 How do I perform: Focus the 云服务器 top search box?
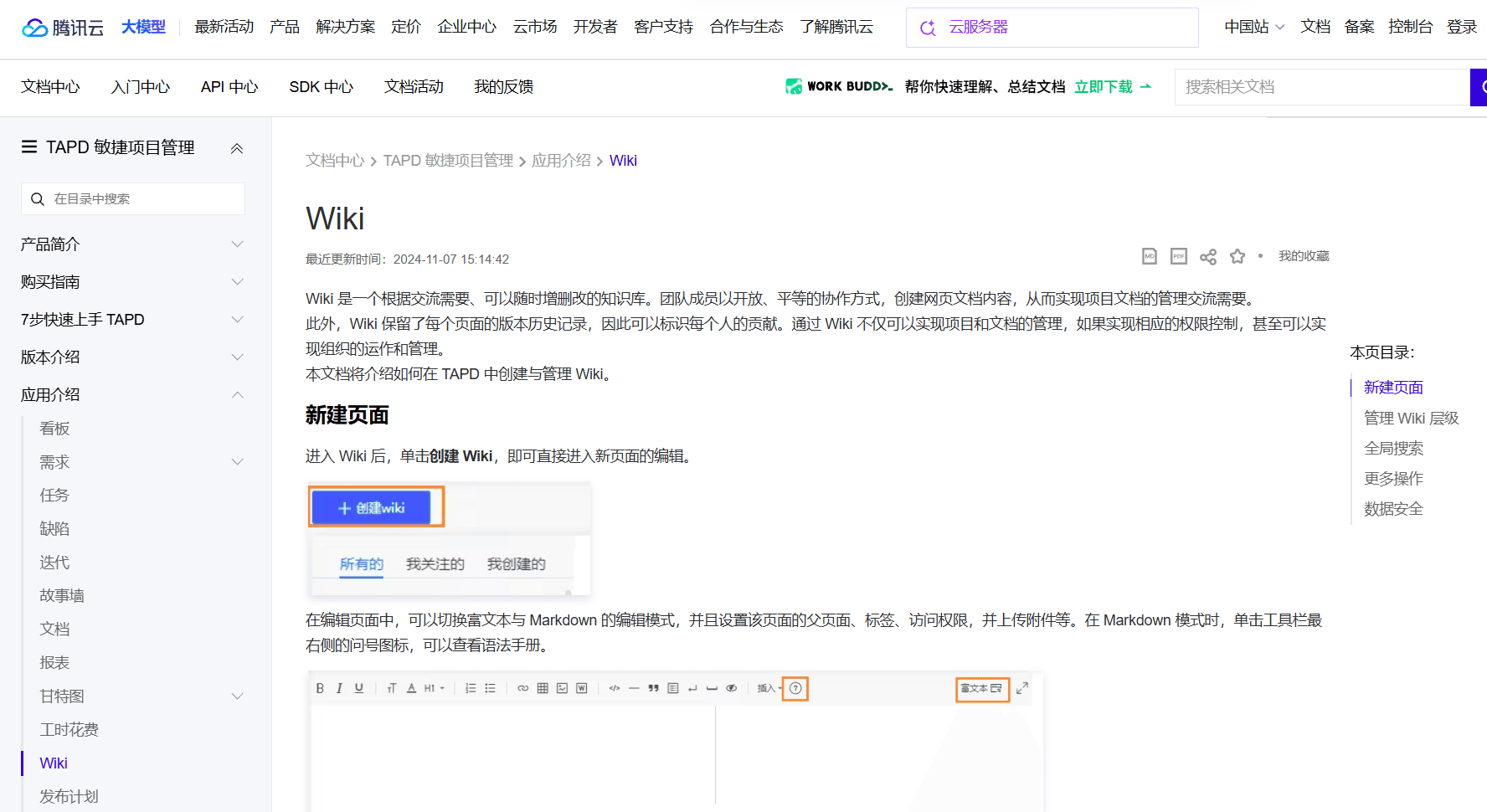(x=1052, y=28)
